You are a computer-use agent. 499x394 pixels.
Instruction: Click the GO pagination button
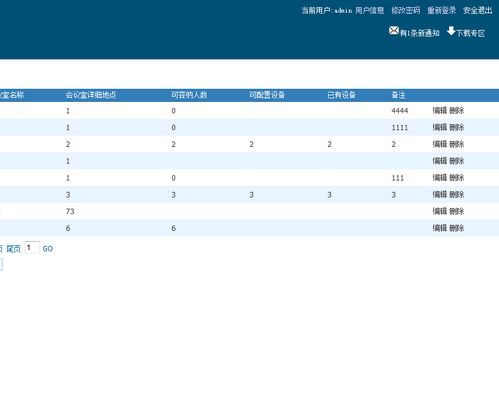click(48, 249)
